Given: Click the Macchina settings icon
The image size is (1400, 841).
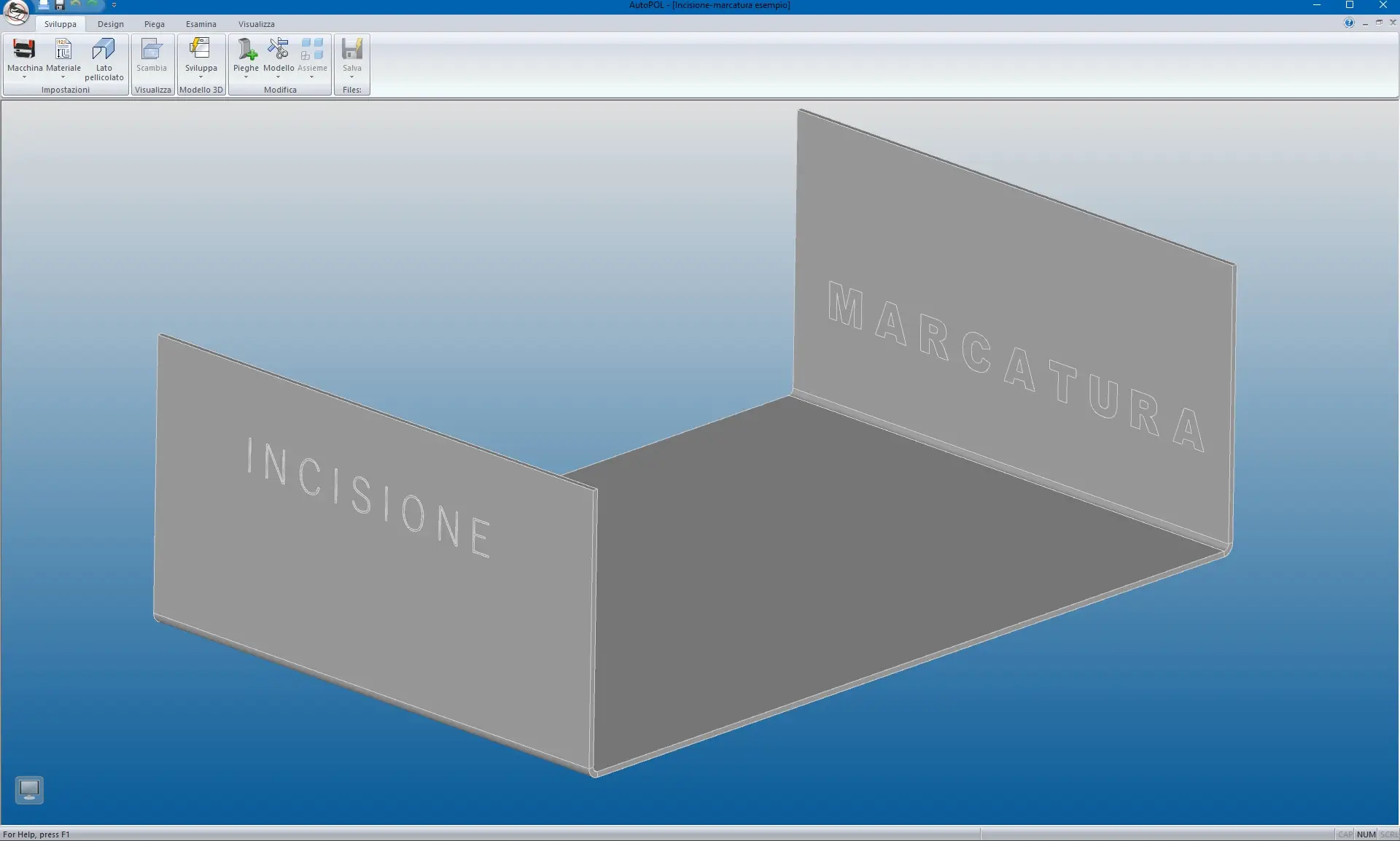Looking at the screenshot, I should coord(24,50).
